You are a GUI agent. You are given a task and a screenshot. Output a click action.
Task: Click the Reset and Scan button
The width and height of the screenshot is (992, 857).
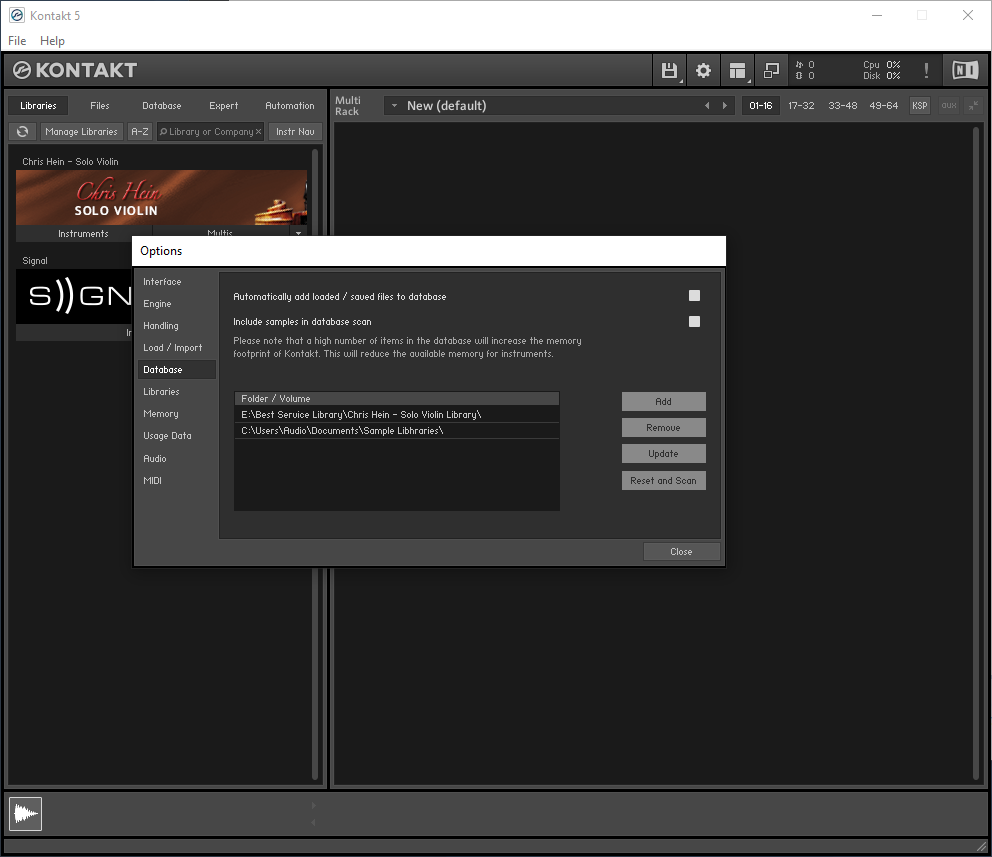pos(663,480)
